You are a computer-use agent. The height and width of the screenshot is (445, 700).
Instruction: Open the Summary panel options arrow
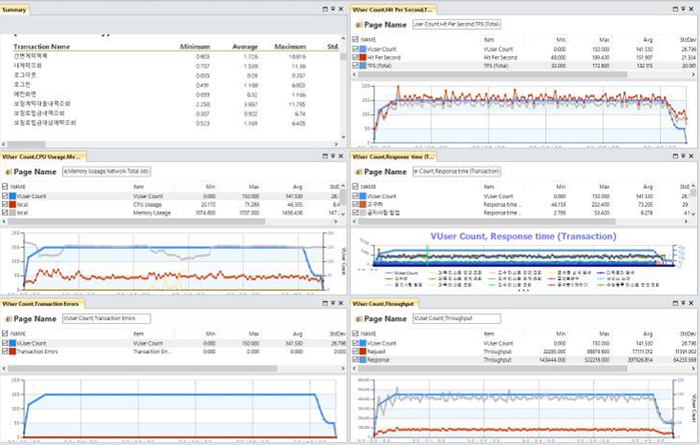tap(333, 9)
